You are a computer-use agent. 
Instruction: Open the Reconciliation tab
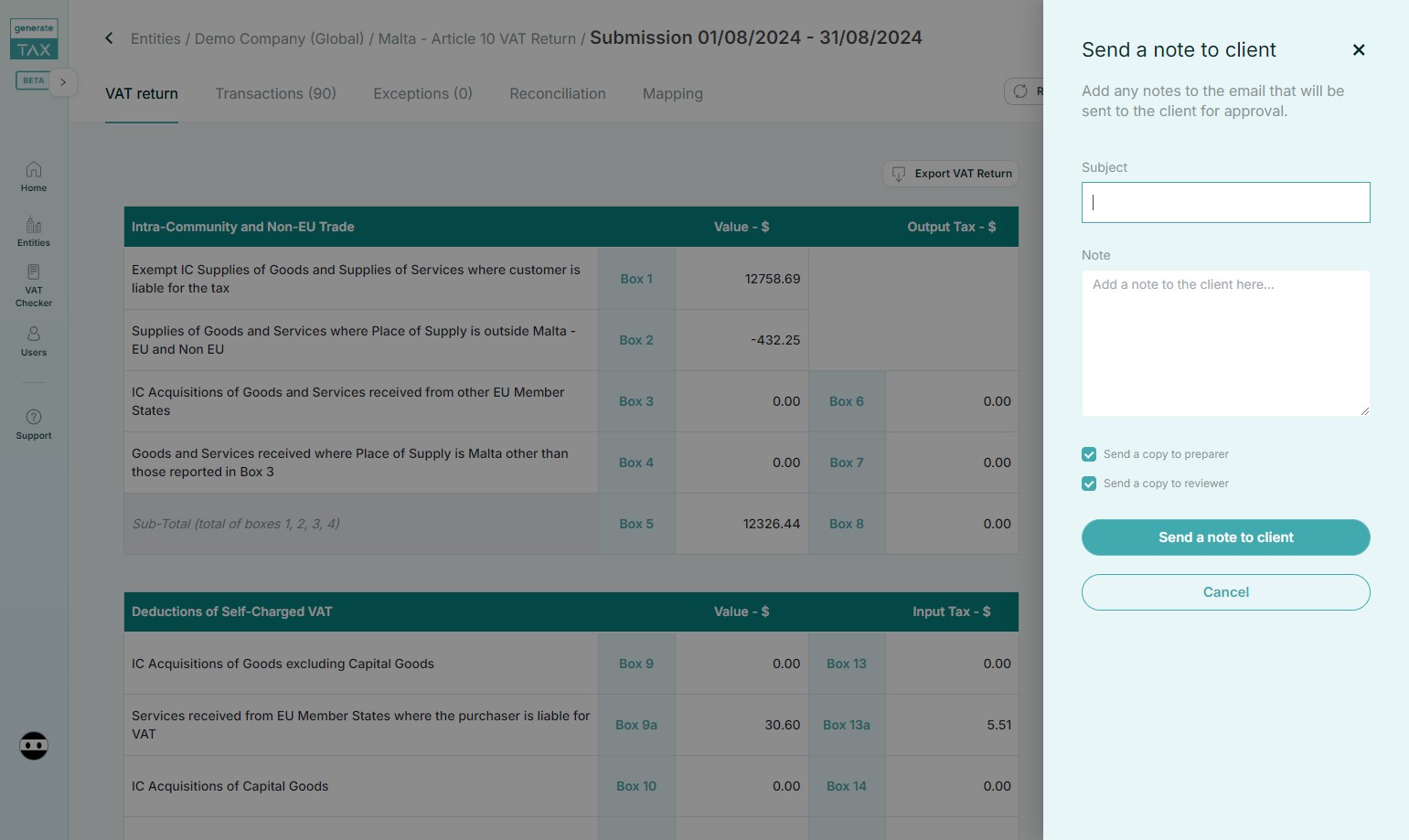pos(557,93)
